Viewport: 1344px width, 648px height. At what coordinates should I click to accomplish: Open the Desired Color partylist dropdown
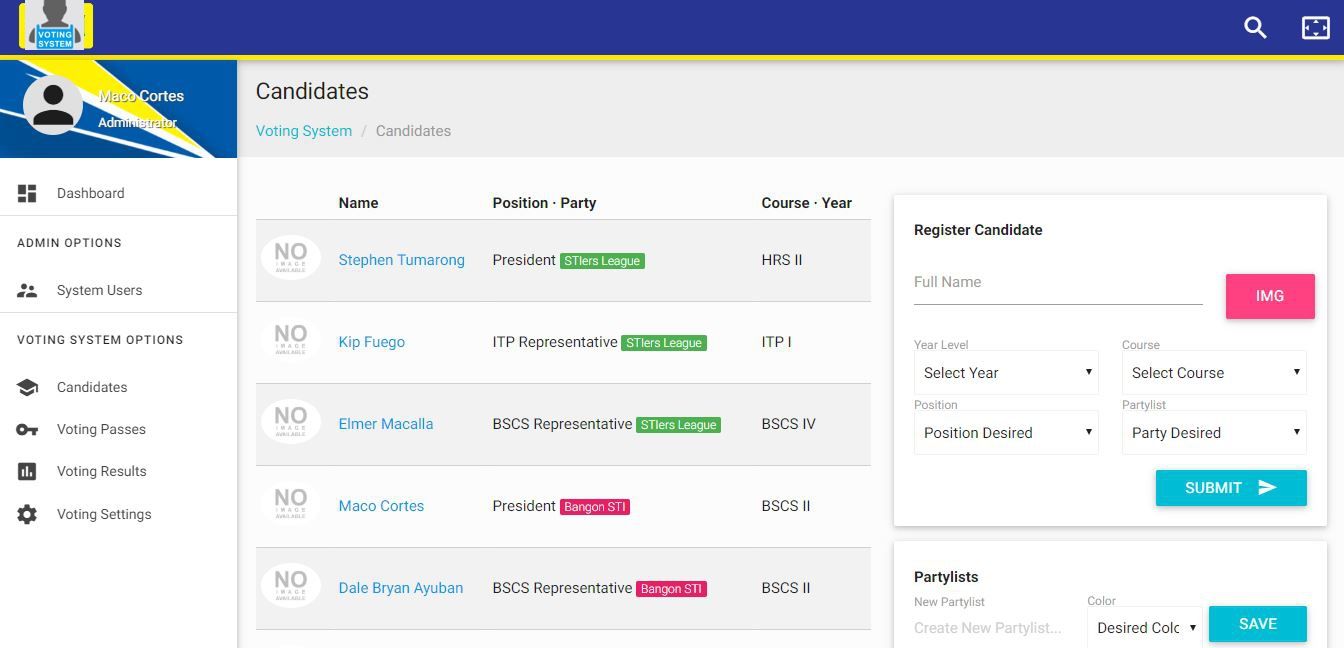[1145, 628]
